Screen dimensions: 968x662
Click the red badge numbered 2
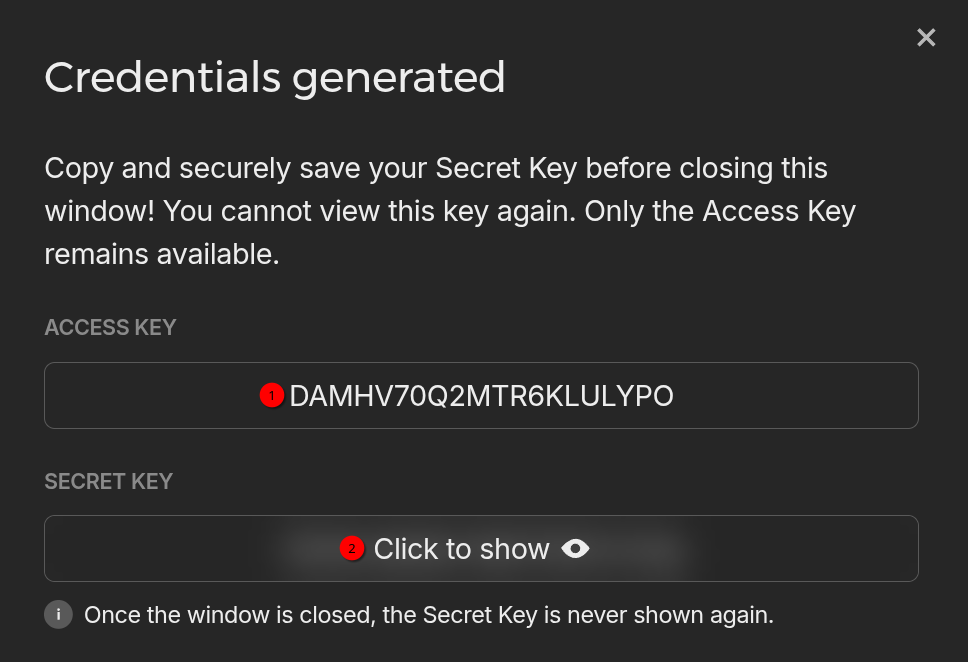(x=352, y=548)
